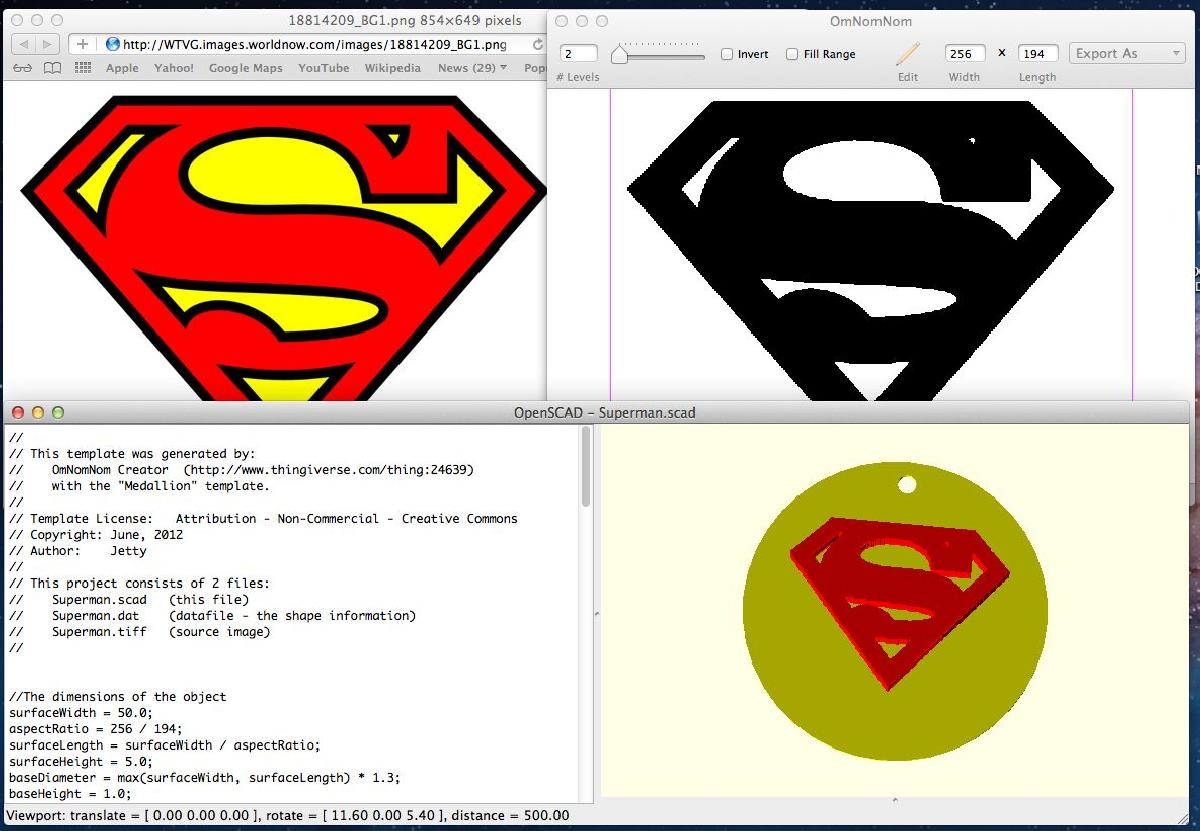Click the '// Author: Jetty' comment line
The image size is (1200, 831).
coord(78,551)
